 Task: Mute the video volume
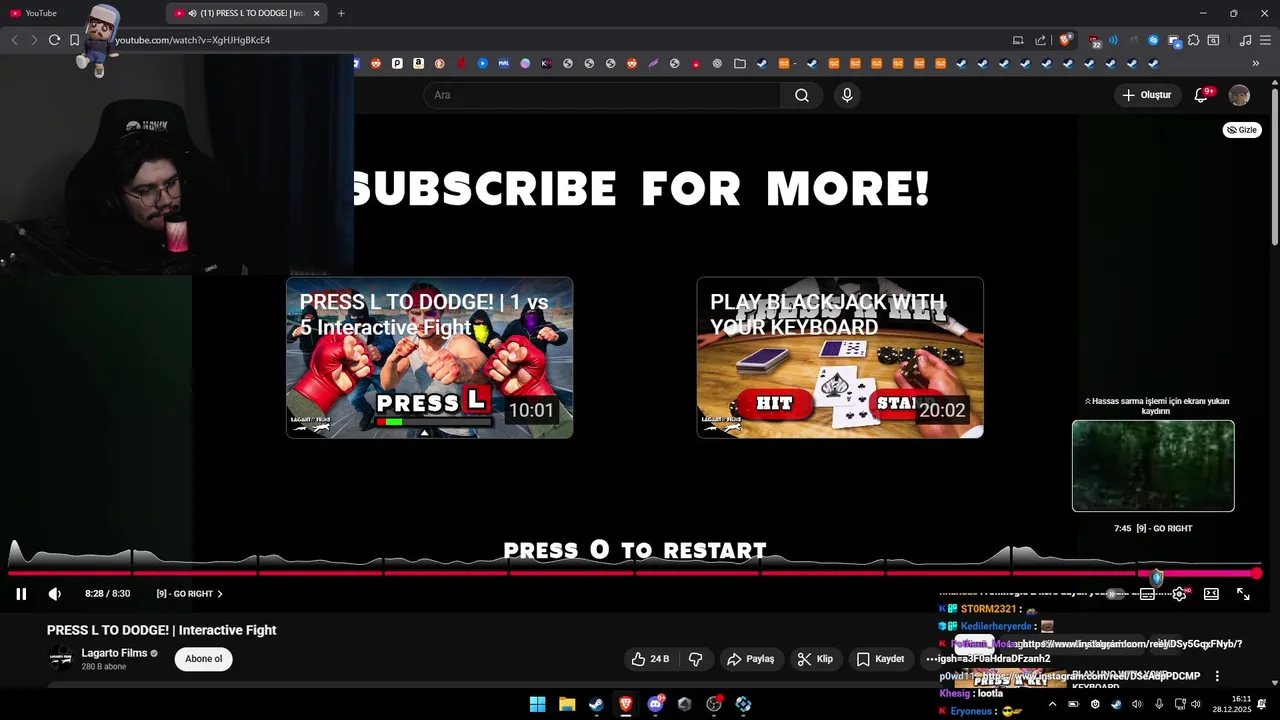pos(55,594)
